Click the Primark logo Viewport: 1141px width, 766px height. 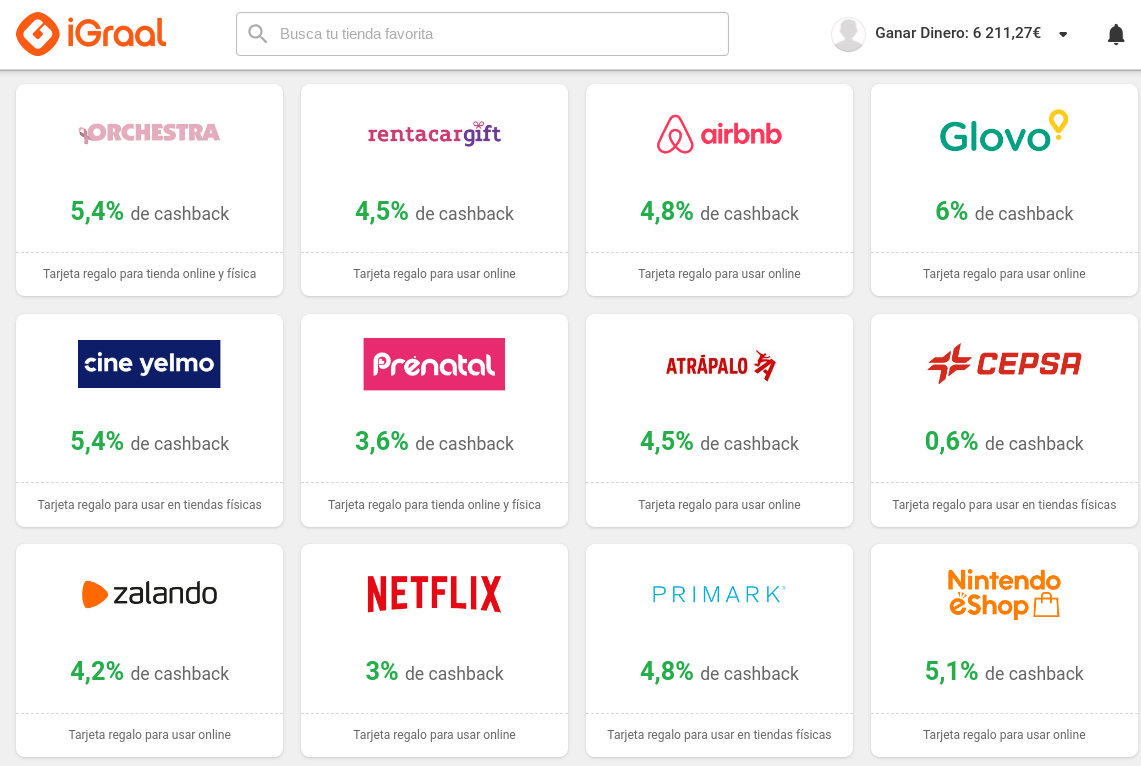(719, 594)
